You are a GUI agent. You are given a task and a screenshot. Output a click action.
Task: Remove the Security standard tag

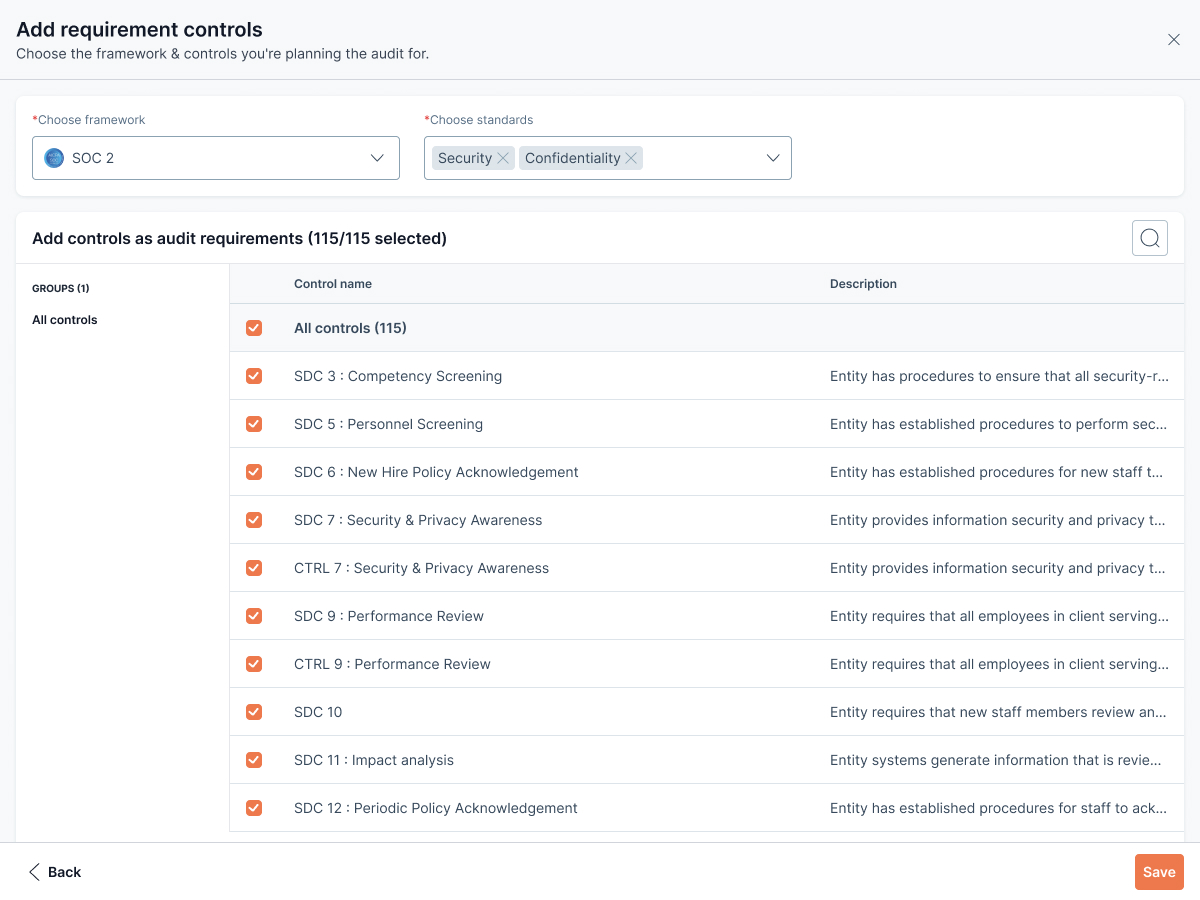[503, 158]
